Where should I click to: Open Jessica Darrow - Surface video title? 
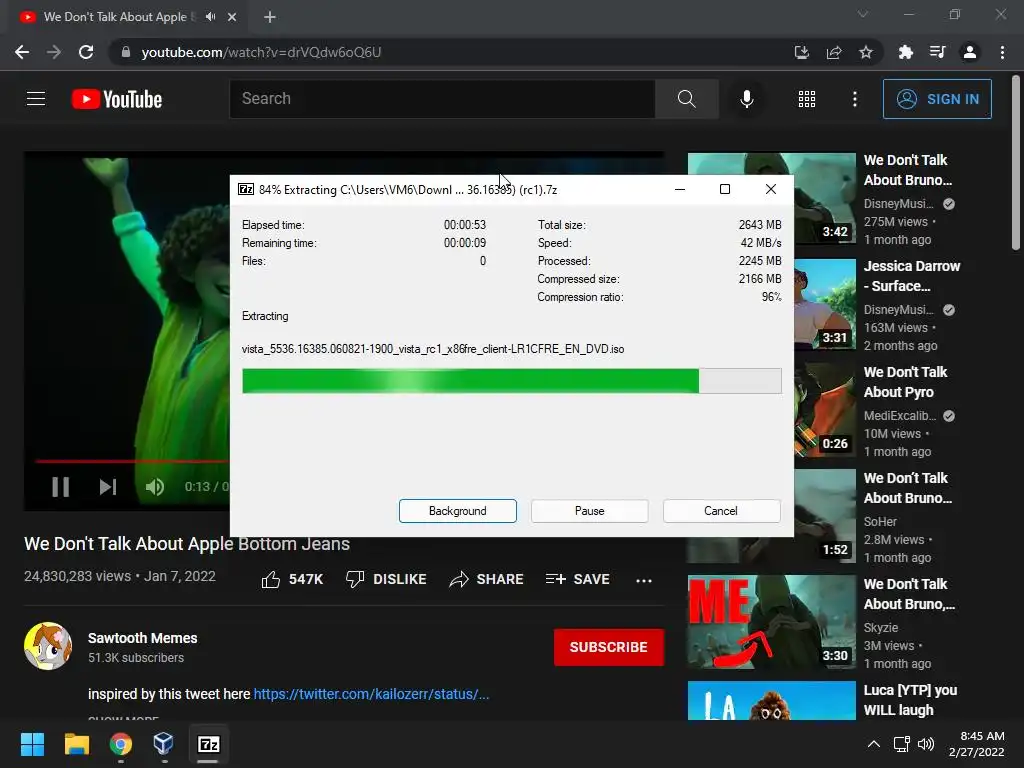pyautogui.click(x=912, y=276)
